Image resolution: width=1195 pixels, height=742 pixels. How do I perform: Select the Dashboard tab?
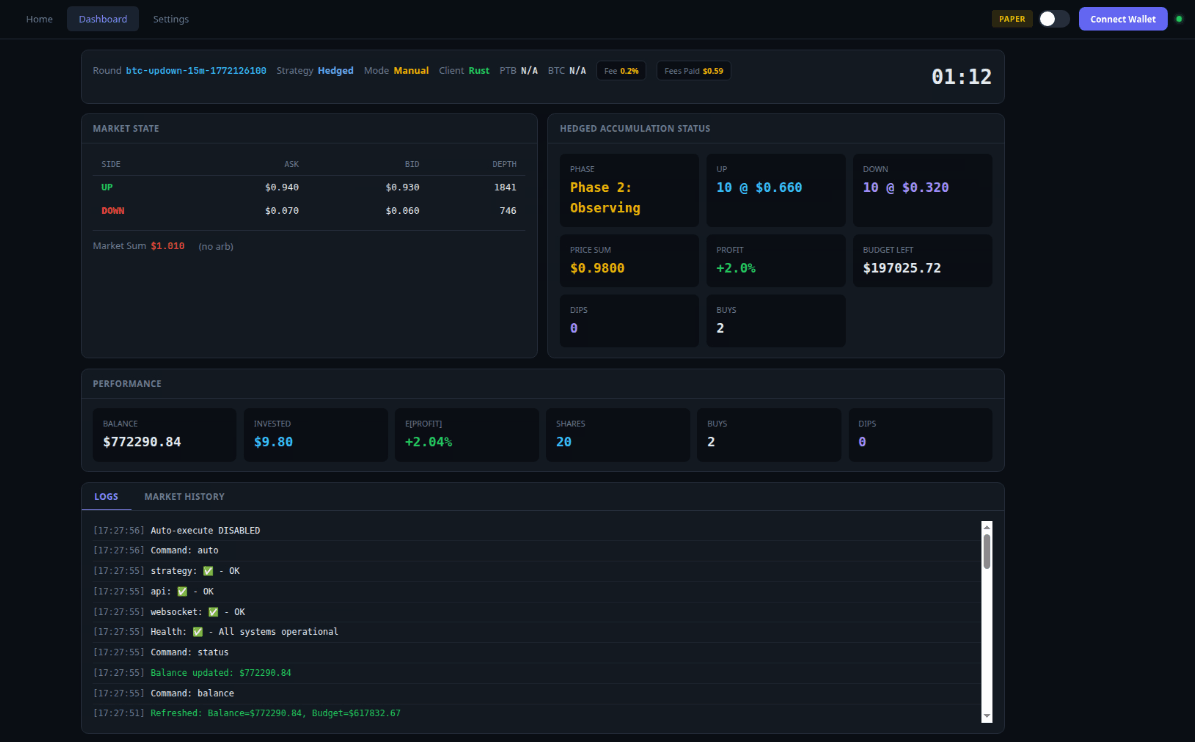click(102, 18)
